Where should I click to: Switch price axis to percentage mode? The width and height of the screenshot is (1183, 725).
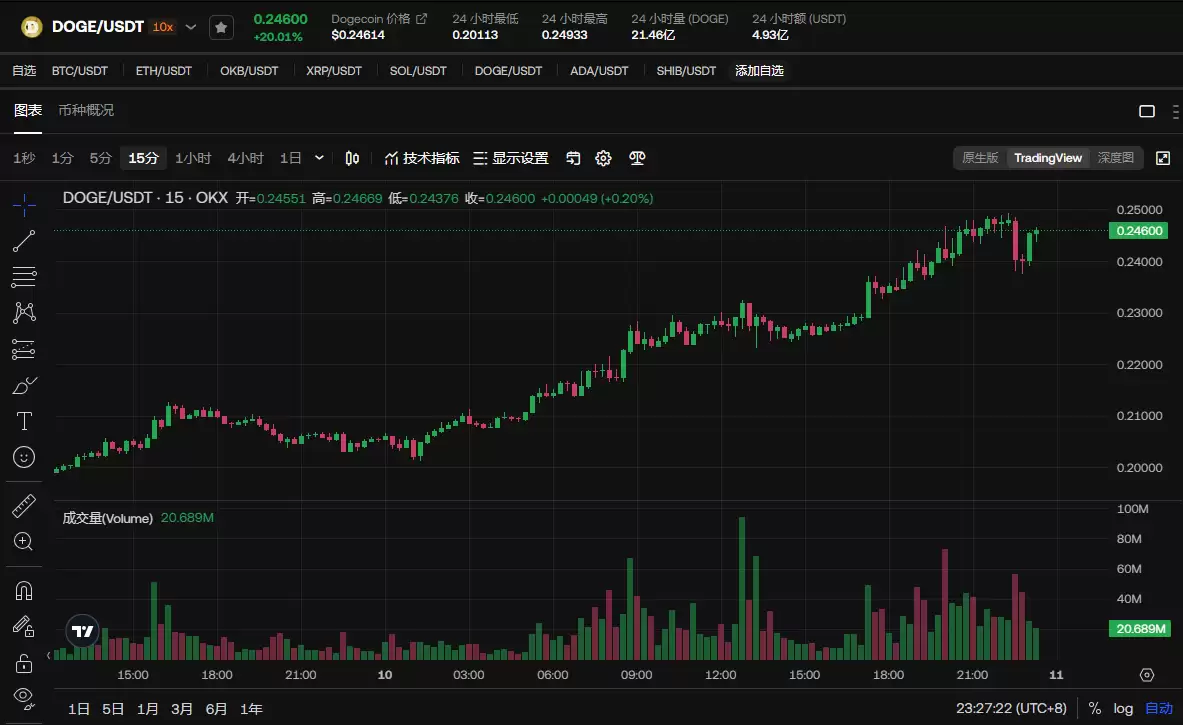(1096, 708)
